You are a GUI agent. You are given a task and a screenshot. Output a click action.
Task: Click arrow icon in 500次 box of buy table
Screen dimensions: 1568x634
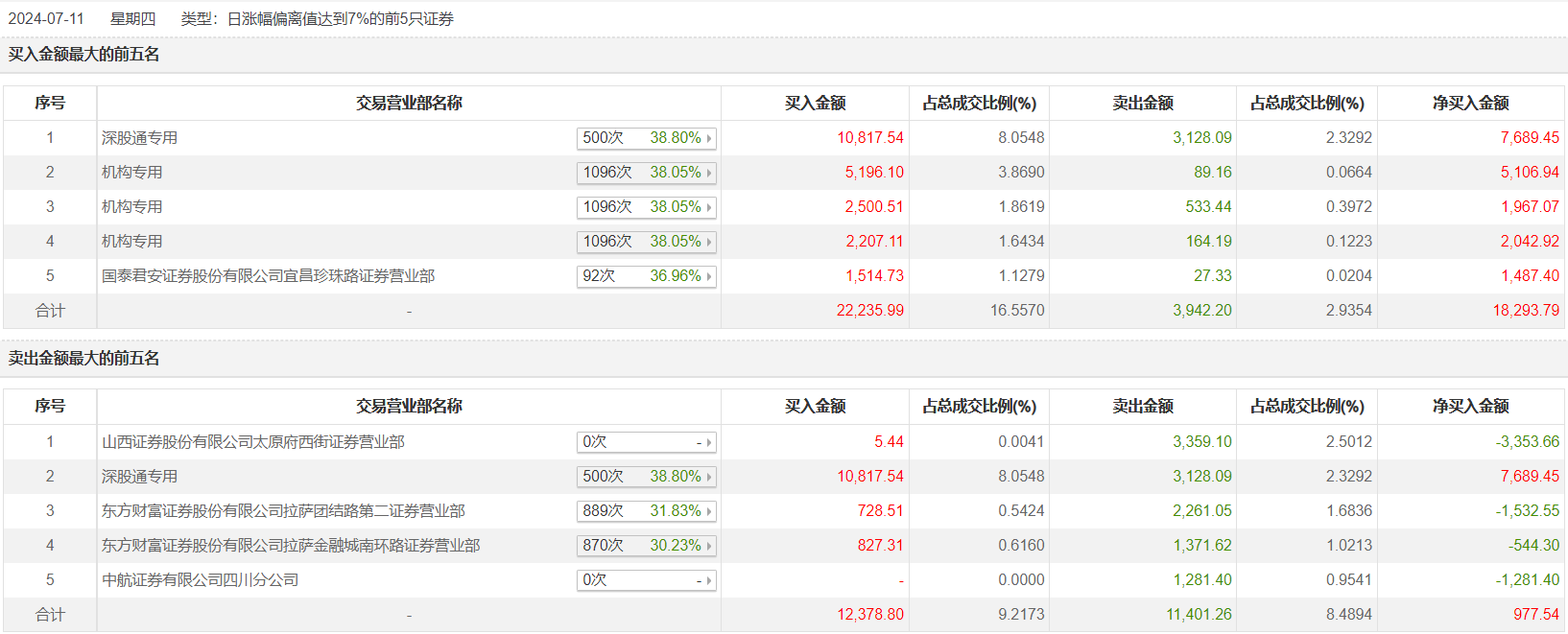709,139
